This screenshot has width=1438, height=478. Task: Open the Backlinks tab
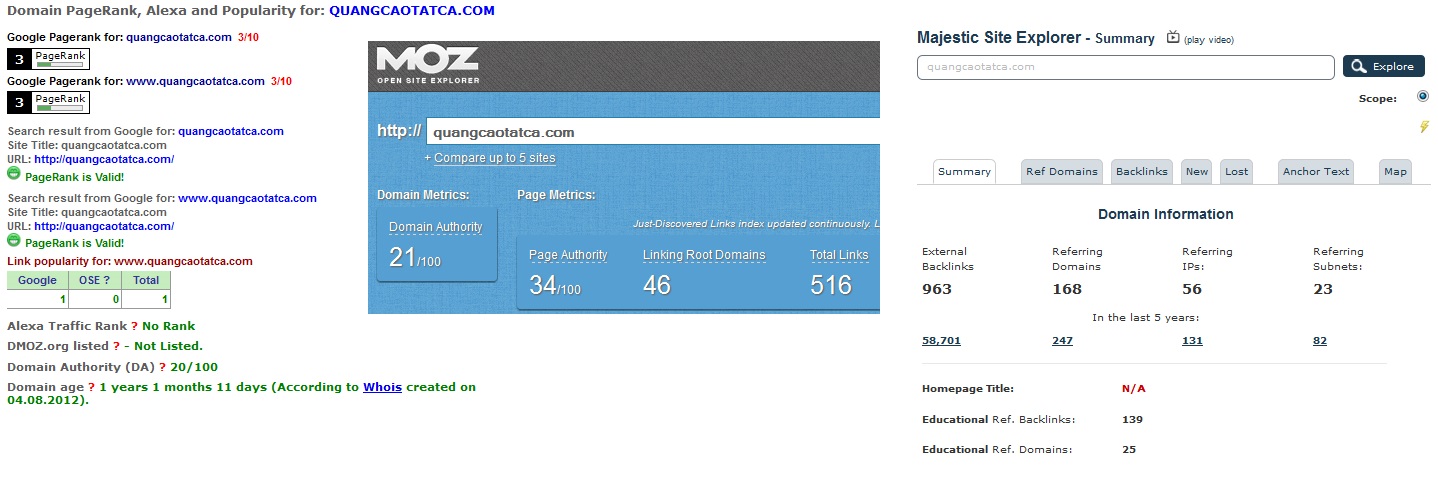(1142, 171)
